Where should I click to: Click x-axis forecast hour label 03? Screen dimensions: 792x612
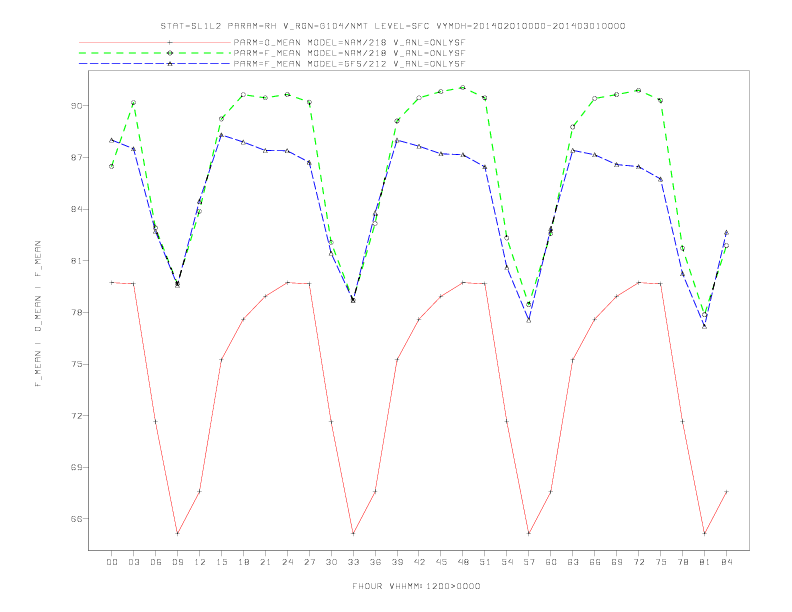(134, 562)
